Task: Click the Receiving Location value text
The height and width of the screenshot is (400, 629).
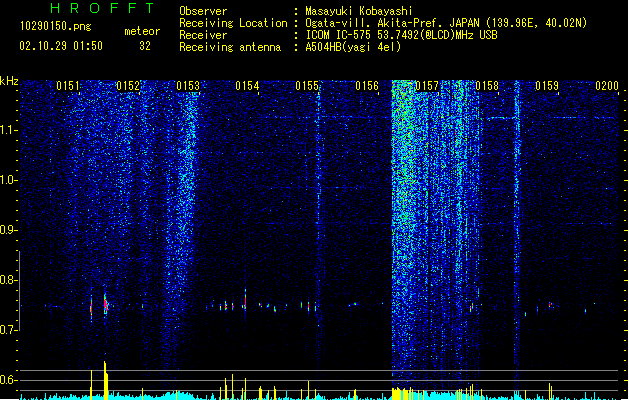Action: [x=446, y=23]
